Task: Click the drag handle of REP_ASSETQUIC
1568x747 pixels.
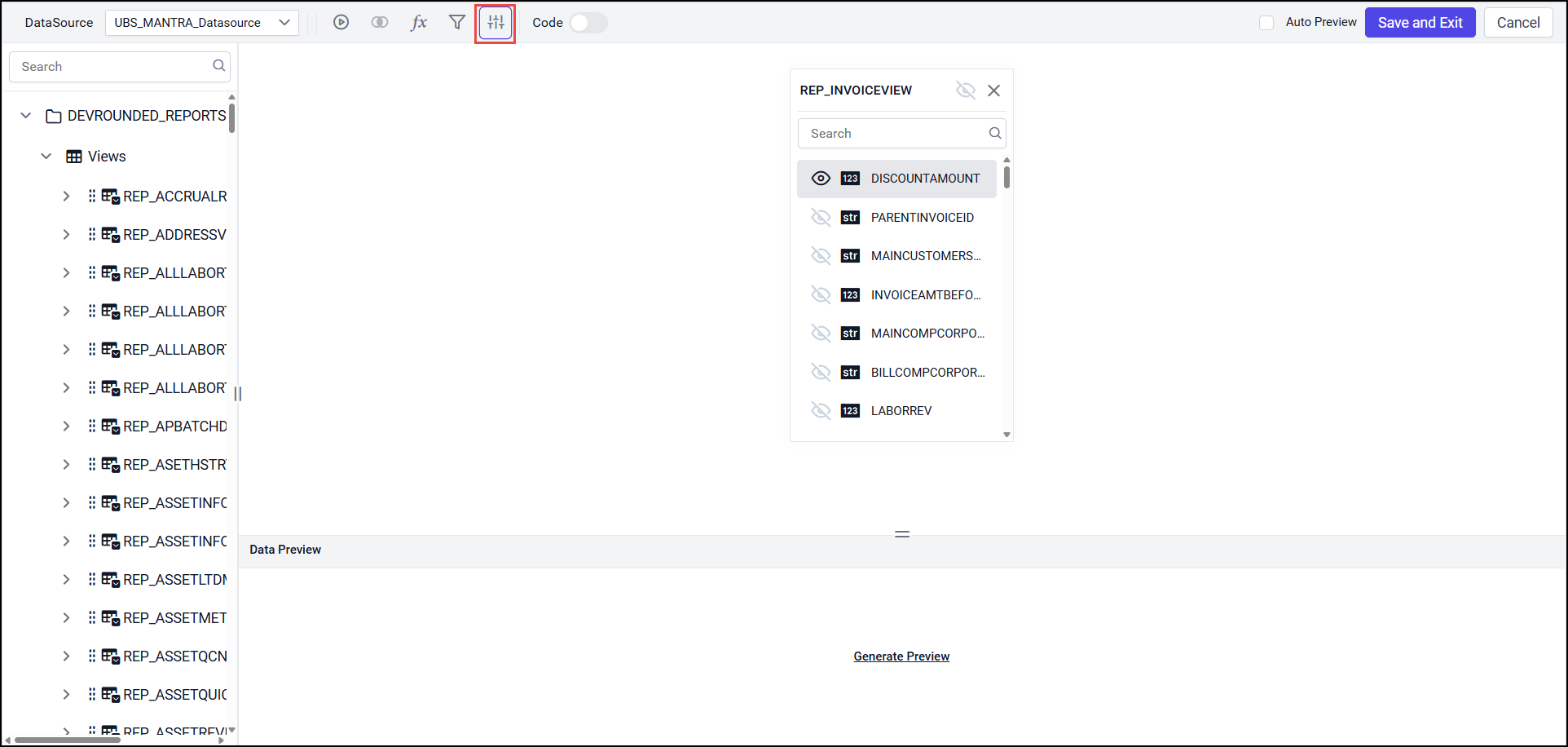Action: click(92, 694)
